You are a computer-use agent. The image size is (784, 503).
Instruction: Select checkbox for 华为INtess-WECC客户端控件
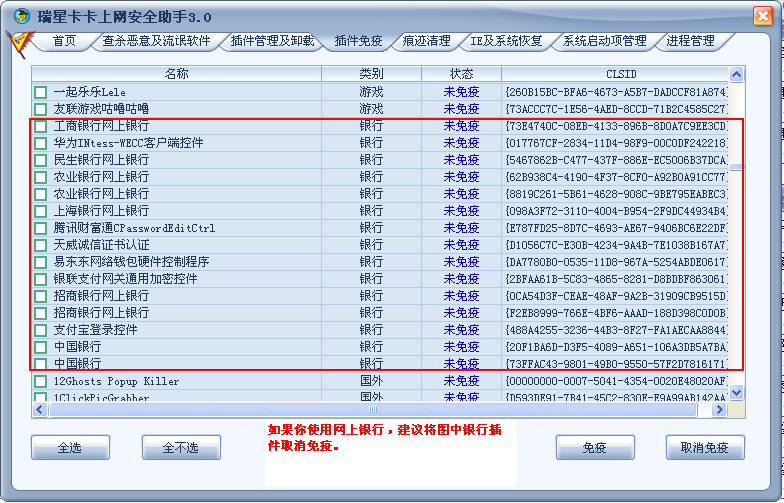click(40, 143)
